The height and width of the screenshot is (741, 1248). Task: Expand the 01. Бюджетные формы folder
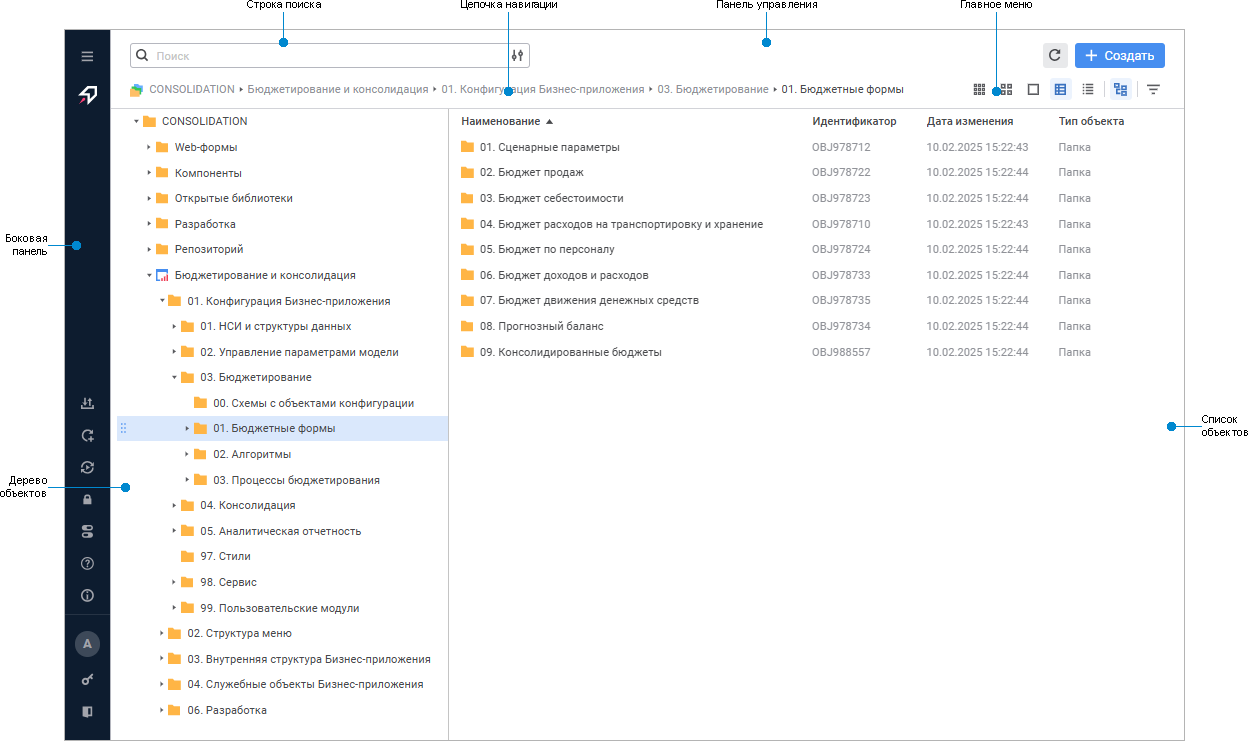(x=186, y=428)
